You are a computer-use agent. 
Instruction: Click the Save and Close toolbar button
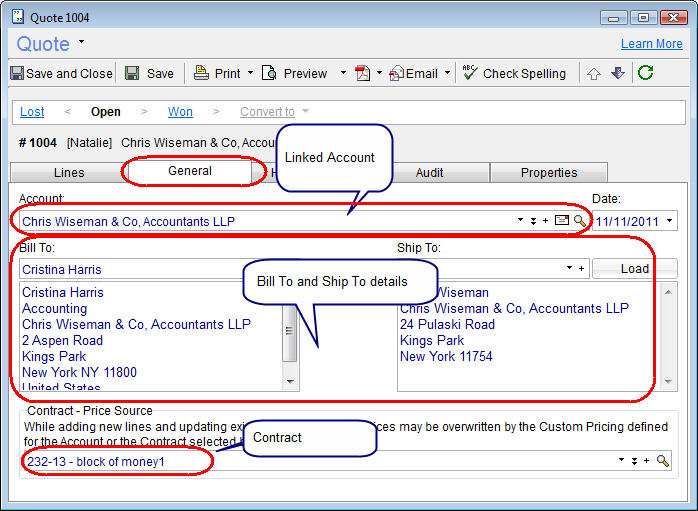pos(61,73)
